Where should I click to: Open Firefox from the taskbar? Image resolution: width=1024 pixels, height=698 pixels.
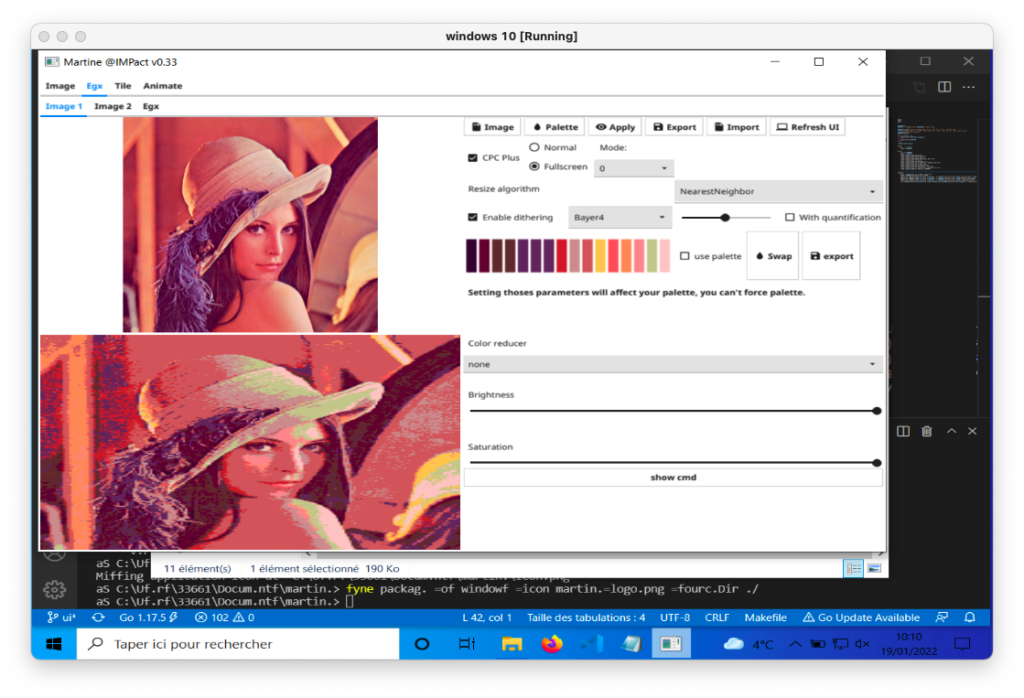(552, 644)
